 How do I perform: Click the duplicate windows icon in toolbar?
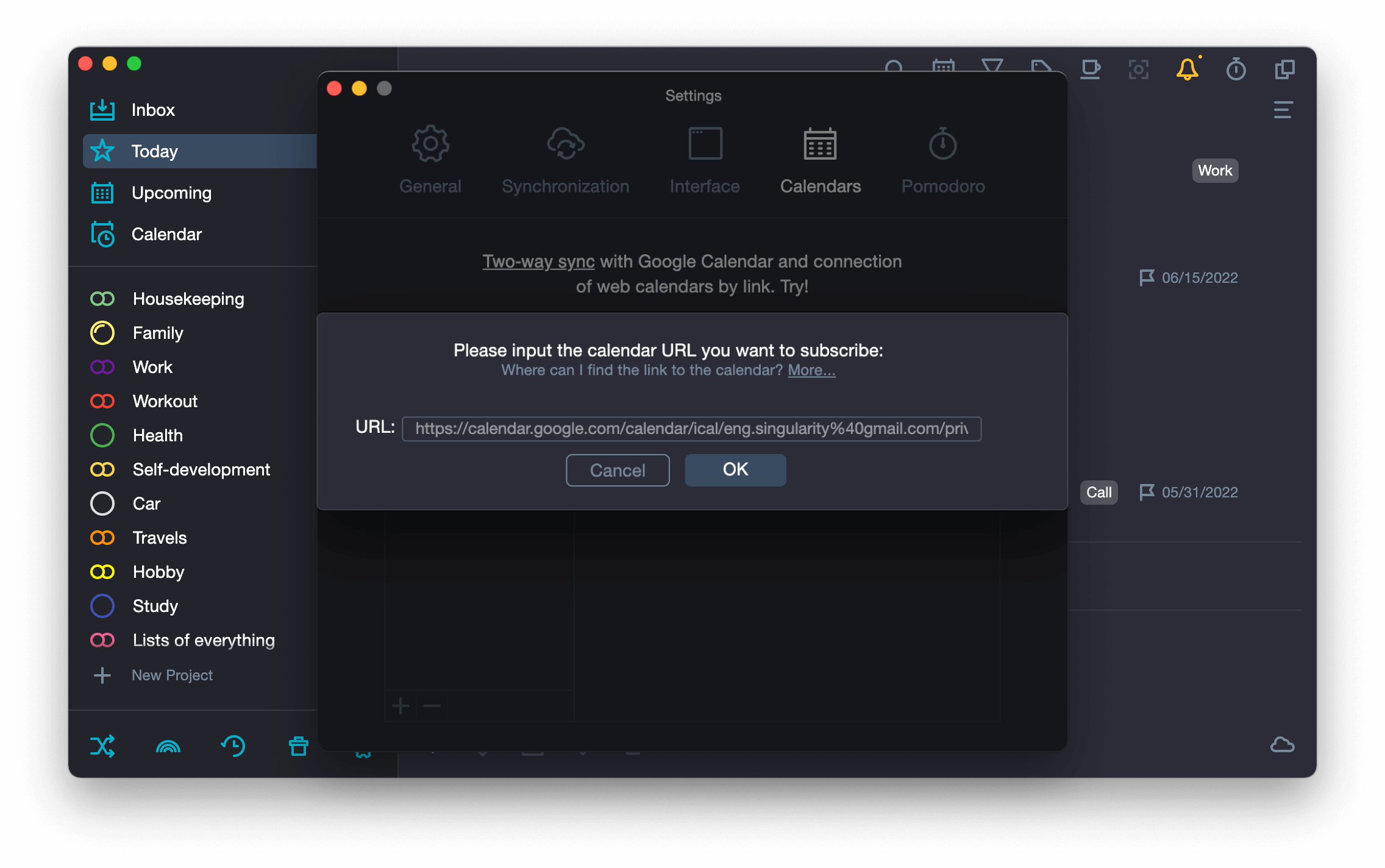click(1285, 69)
